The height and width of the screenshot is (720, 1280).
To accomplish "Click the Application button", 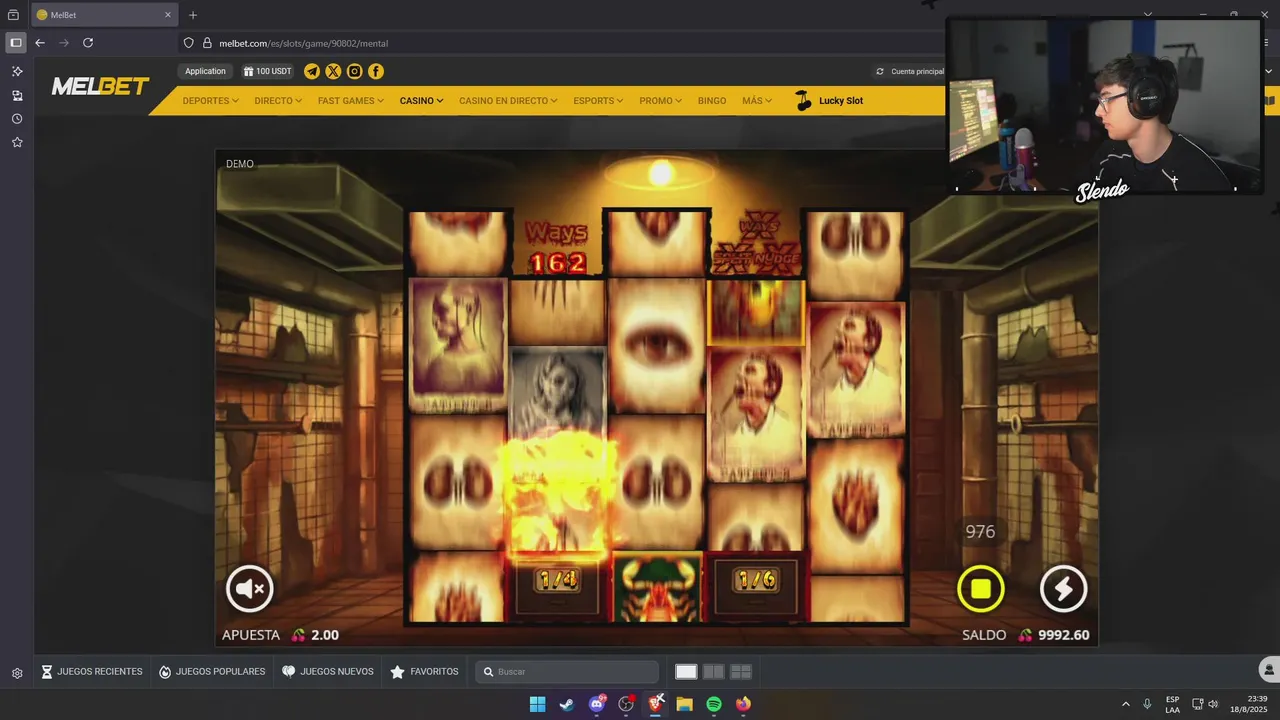I will point(205,71).
